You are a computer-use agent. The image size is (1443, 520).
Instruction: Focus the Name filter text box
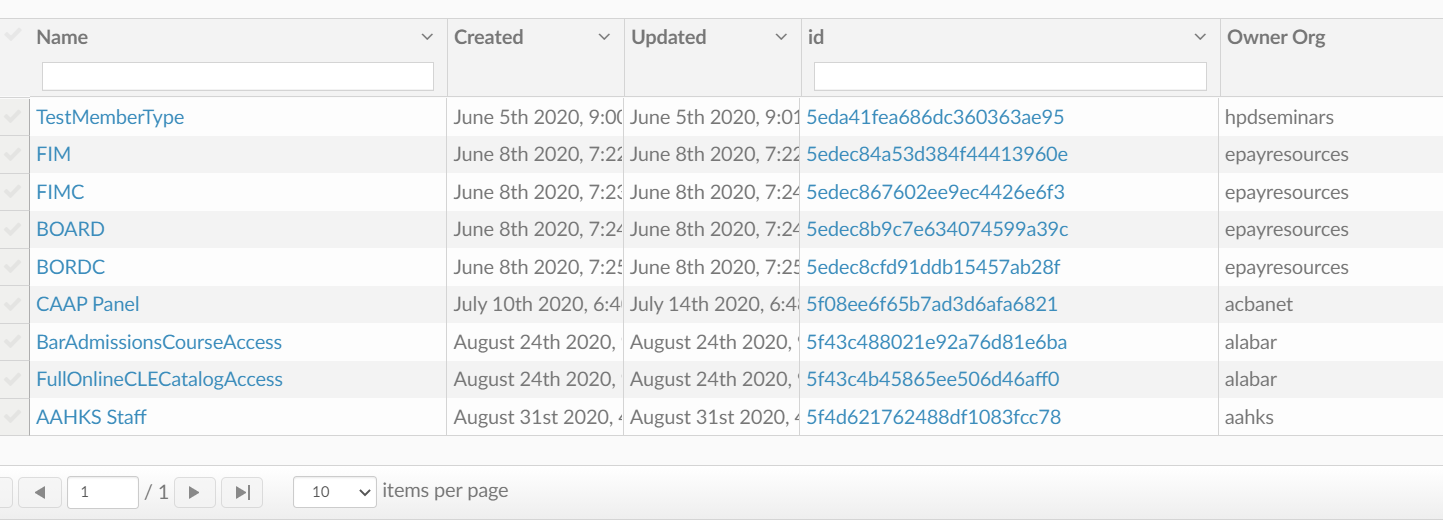[238, 76]
